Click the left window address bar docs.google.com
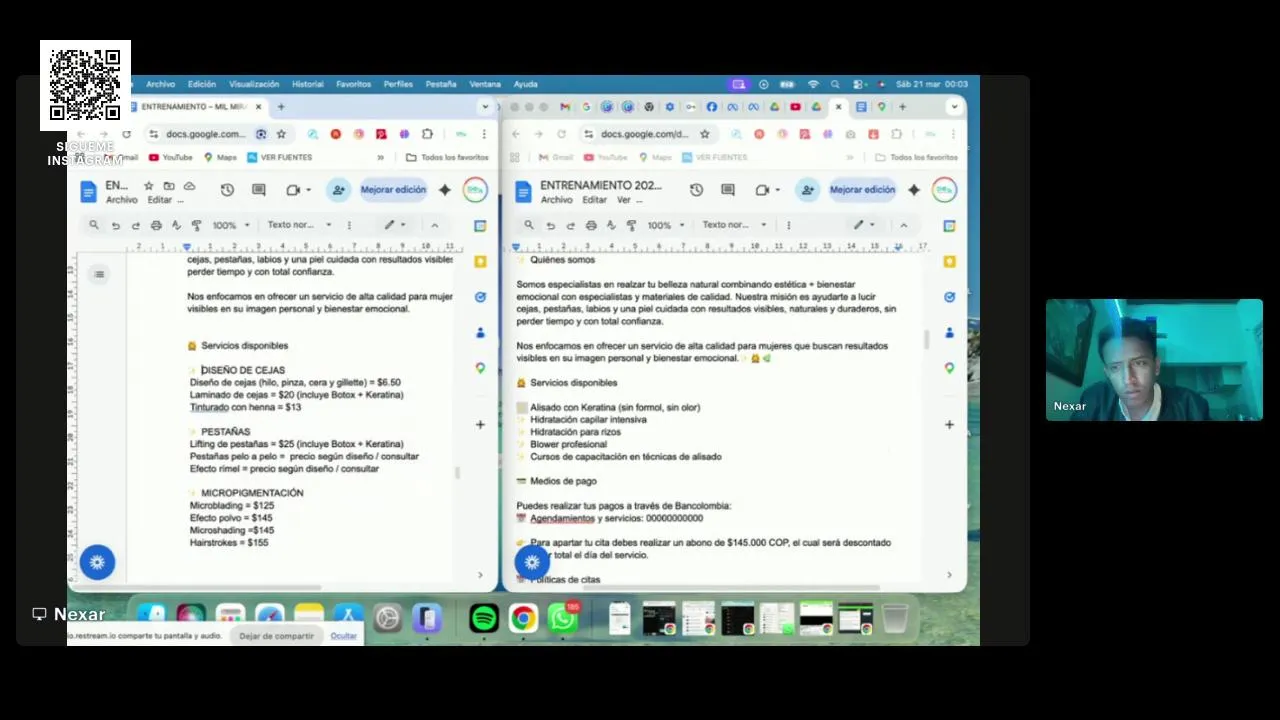Viewport: 1280px width, 720px height. tap(206, 134)
